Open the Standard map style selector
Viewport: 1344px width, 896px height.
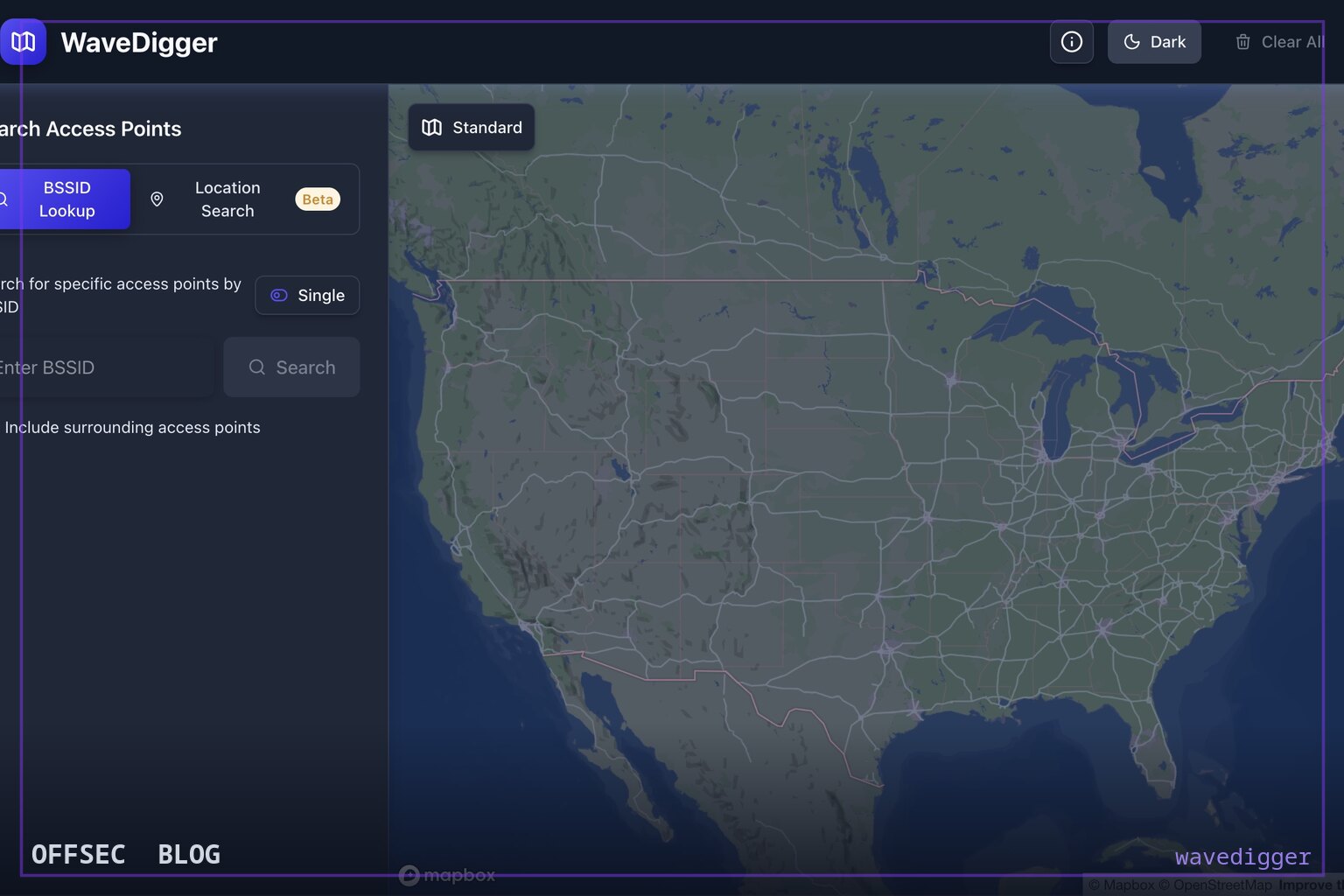coord(472,128)
